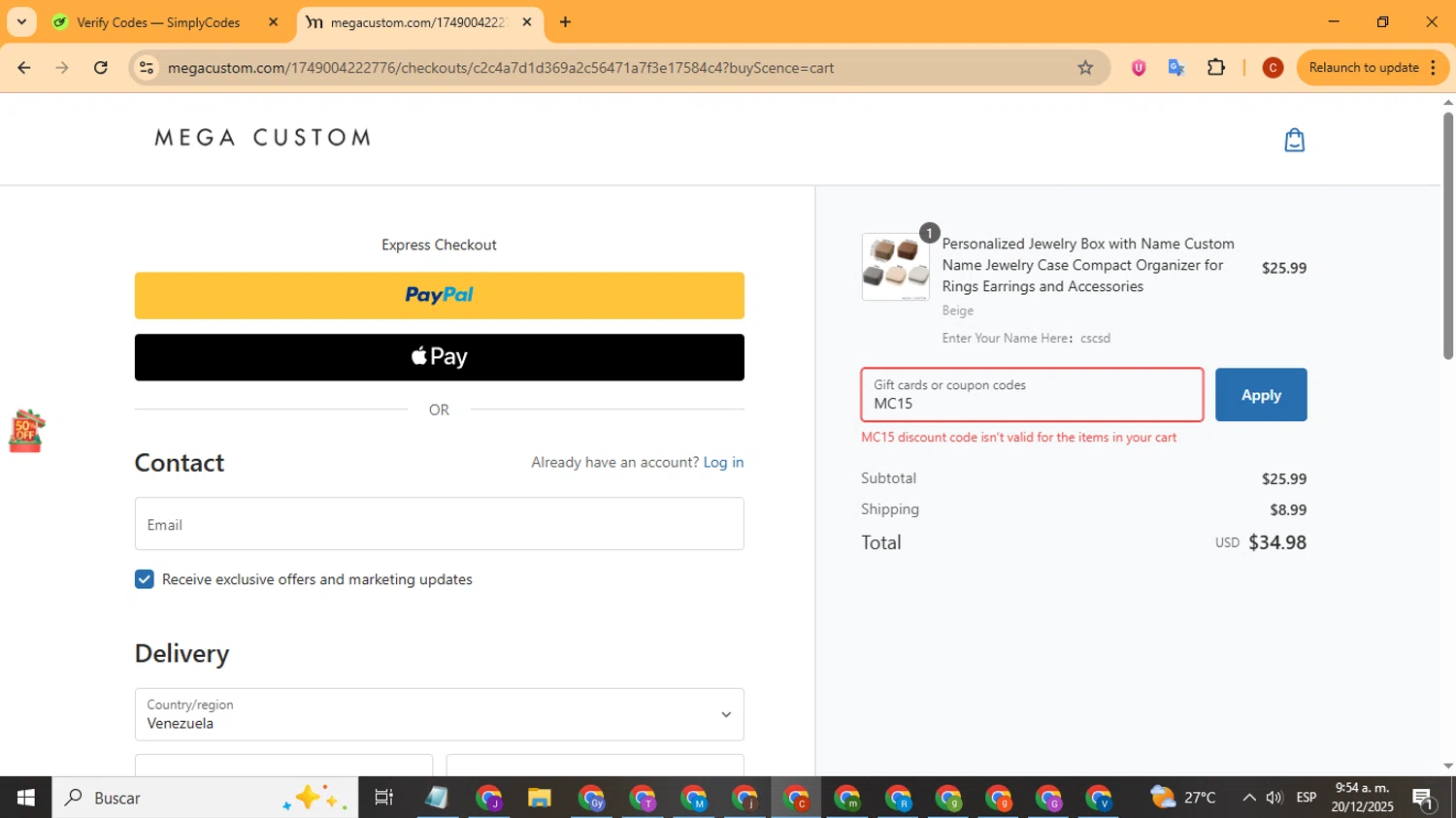
Task: Open the Chrome taskbar icon with J badge
Action: 488,798
